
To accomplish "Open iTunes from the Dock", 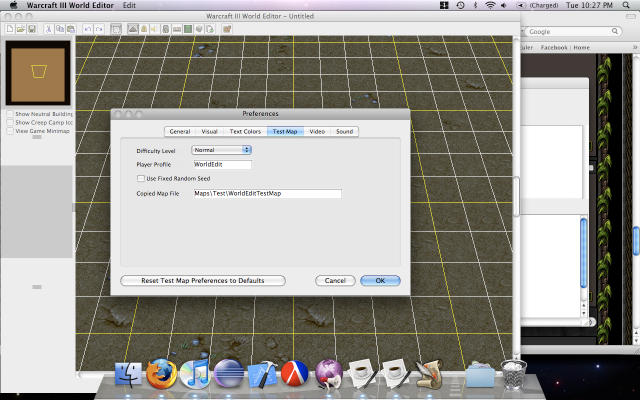I will pyautogui.click(x=195, y=374).
